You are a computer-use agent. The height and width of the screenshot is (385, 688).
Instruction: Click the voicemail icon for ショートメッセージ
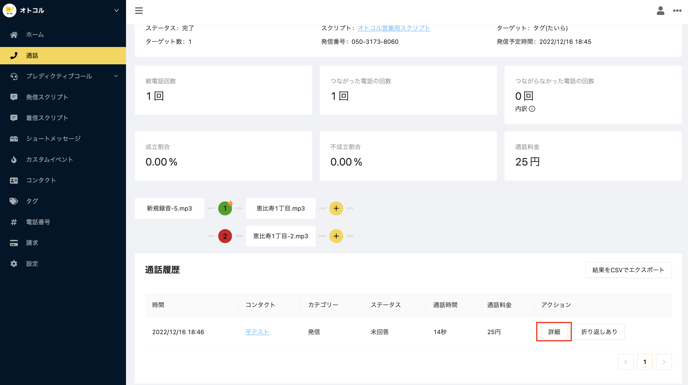coord(14,139)
